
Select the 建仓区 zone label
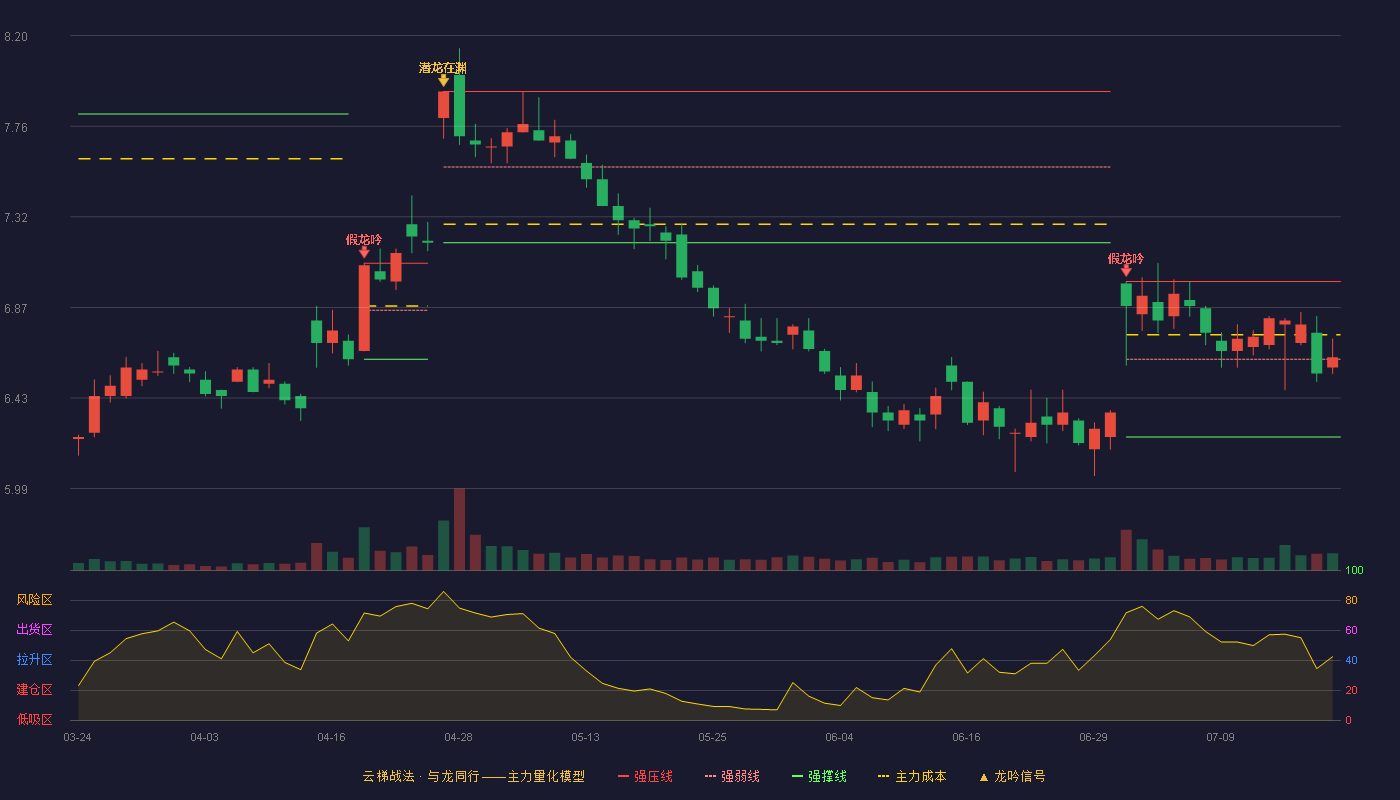(x=34, y=690)
